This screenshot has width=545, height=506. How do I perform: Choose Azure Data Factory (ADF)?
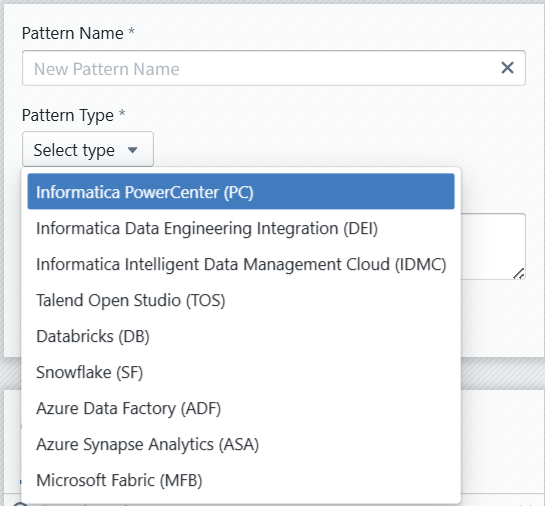pyautogui.click(x=241, y=408)
